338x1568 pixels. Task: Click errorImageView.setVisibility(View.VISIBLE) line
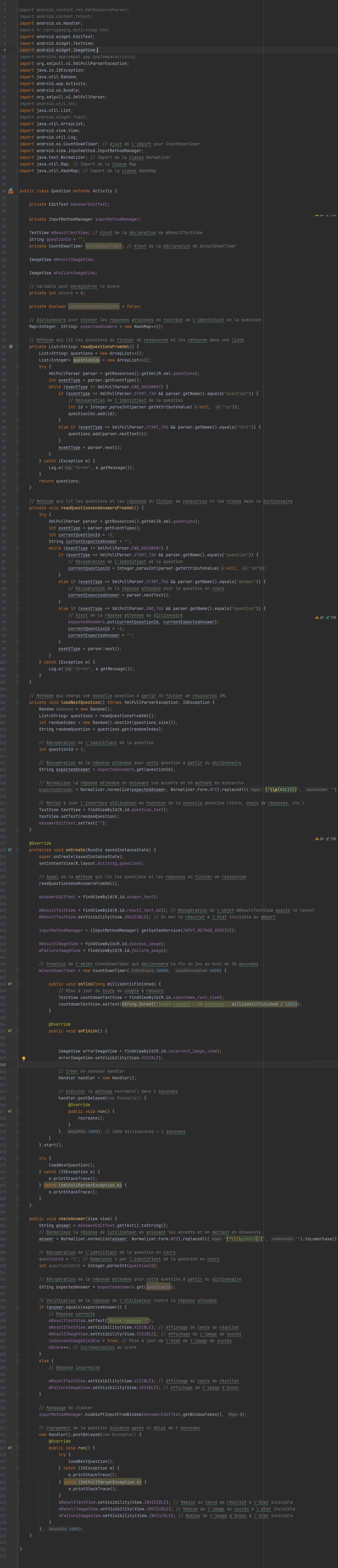click(x=111, y=1058)
